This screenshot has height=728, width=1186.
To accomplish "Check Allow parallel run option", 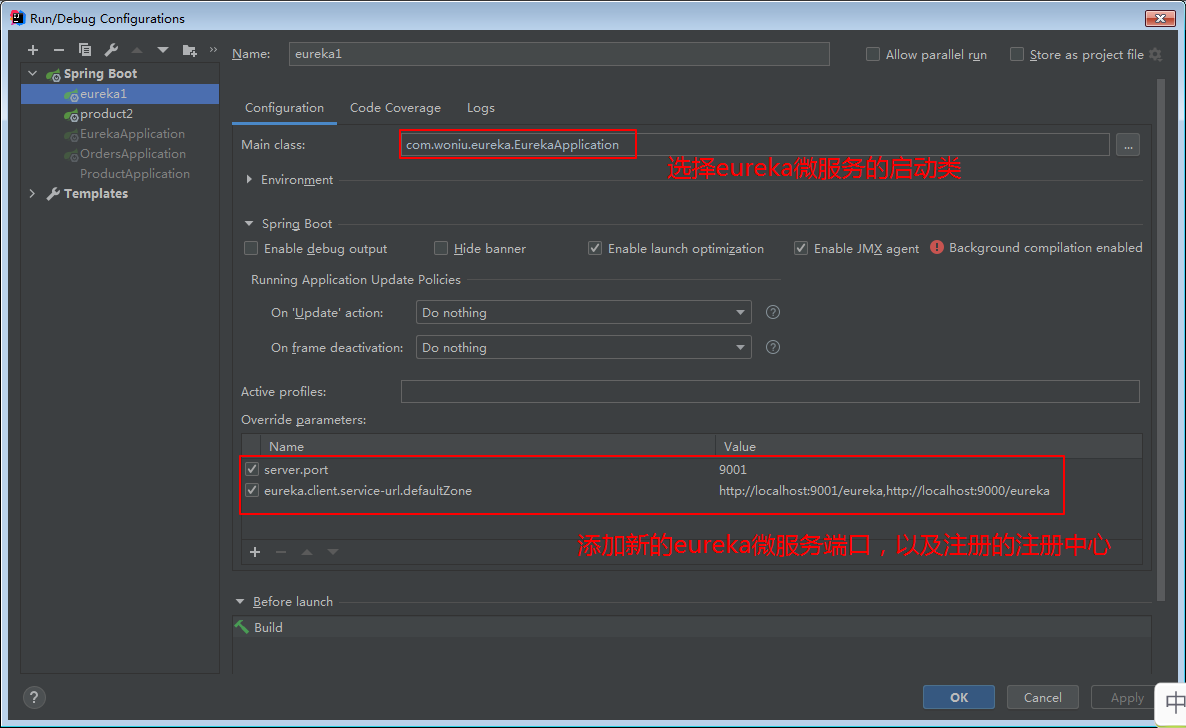I will tap(873, 55).
